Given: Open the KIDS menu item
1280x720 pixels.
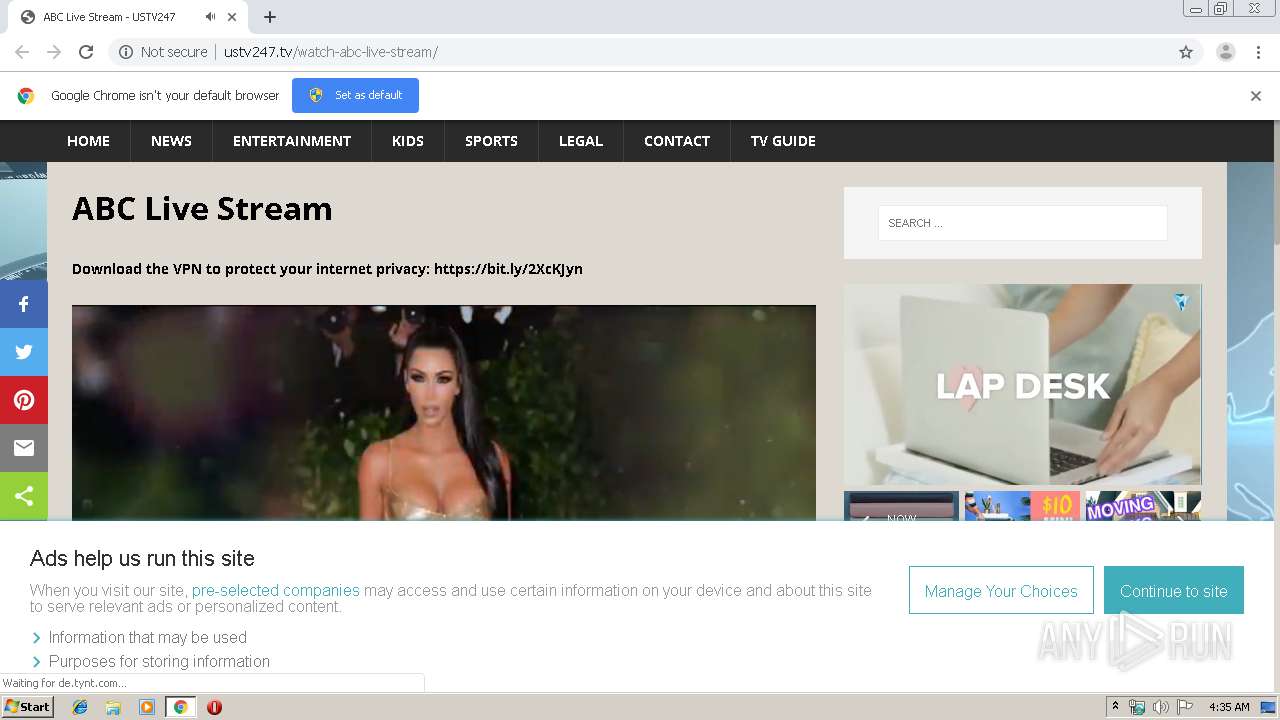Looking at the screenshot, I should coord(408,141).
